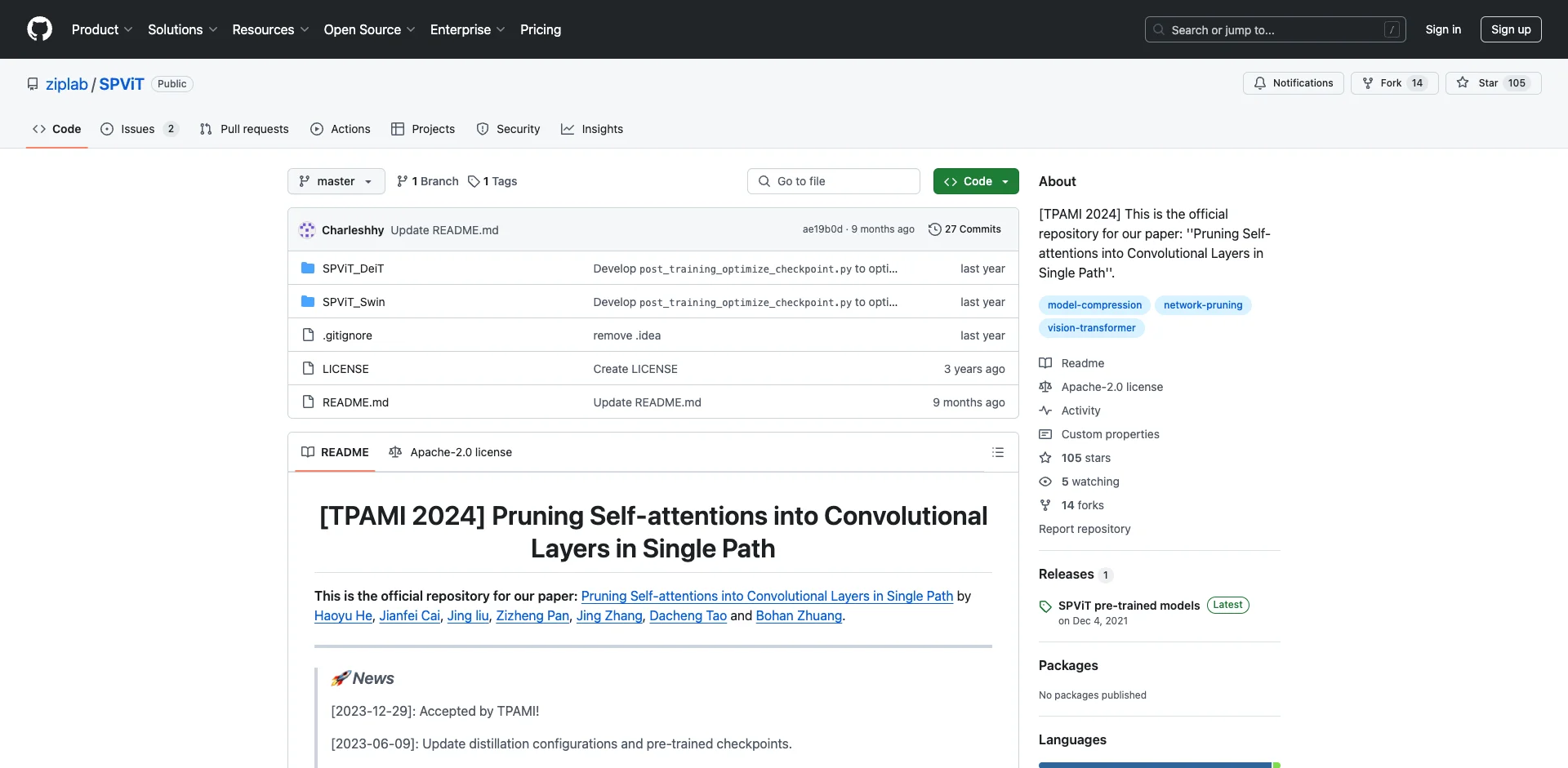Switch to the Pull requests tab
The height and width of the screenshot is (768, 1568).
tap(244, 129)
